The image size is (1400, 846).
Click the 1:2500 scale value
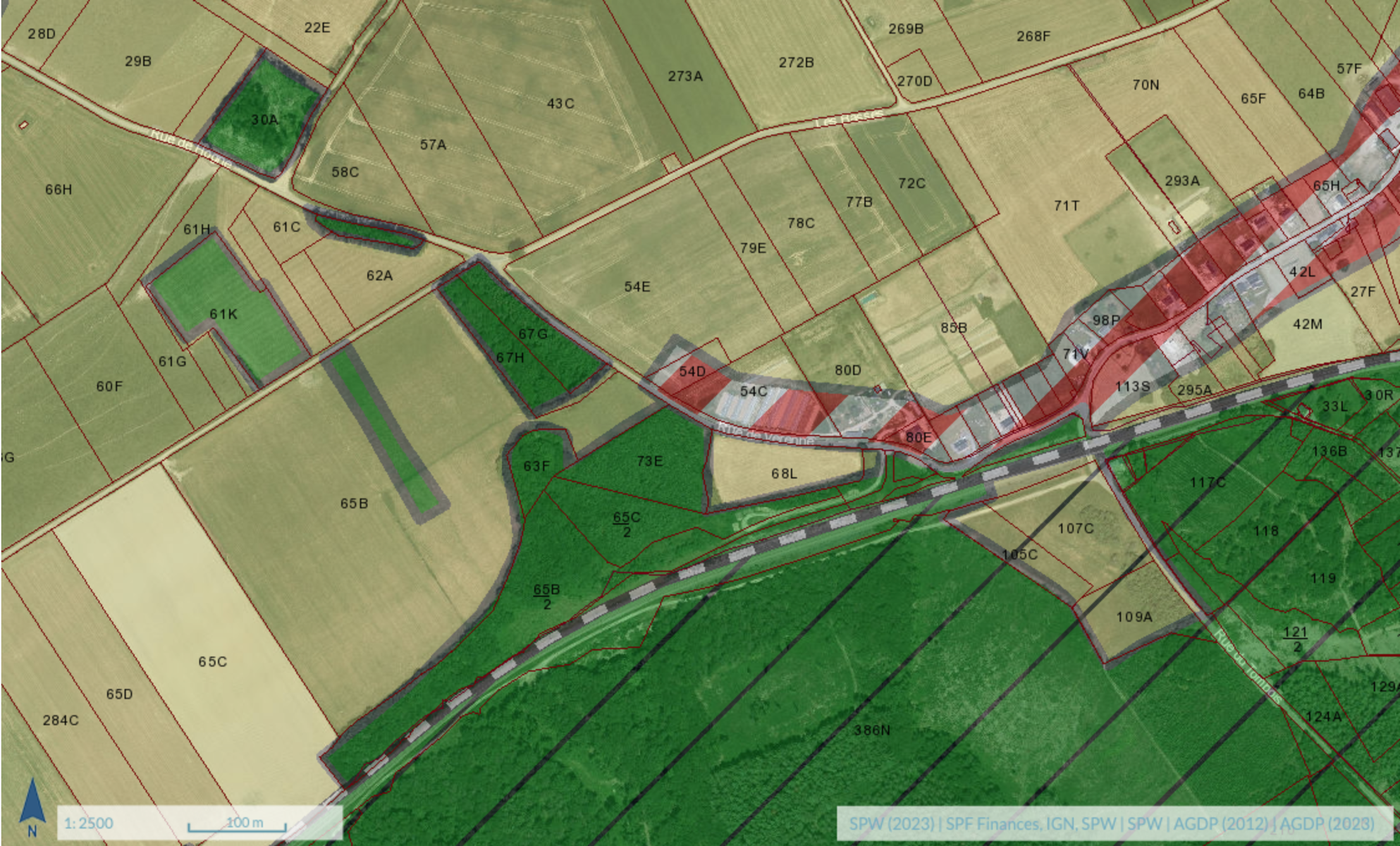[x=89, y=823]
